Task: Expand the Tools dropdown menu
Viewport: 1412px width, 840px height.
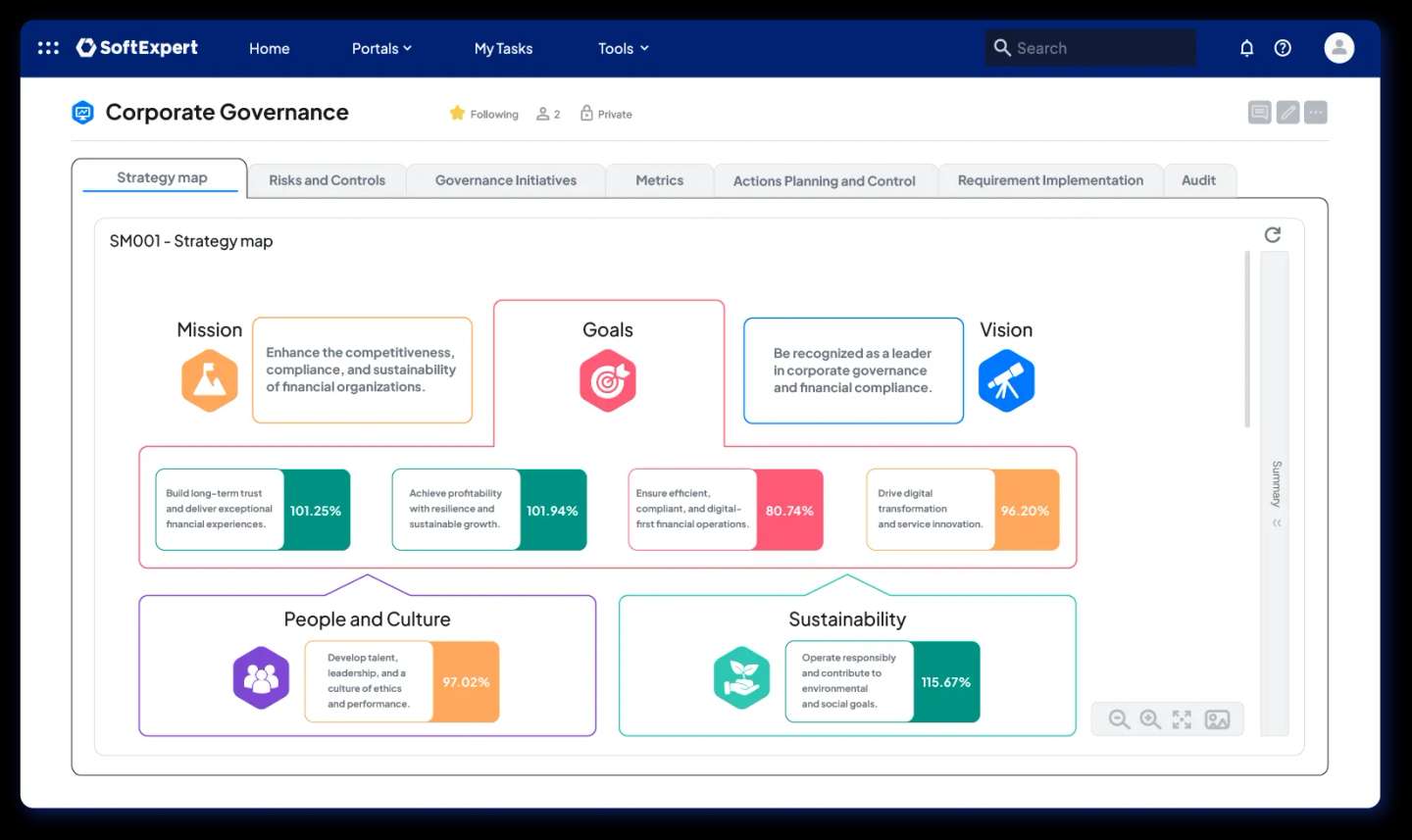Action: click(623, 48)
